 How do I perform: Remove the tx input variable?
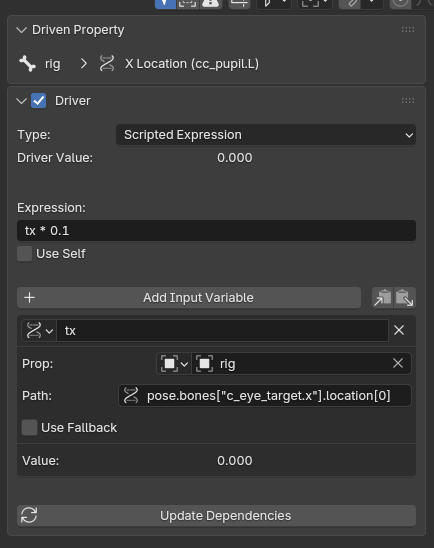coord(399,330)
